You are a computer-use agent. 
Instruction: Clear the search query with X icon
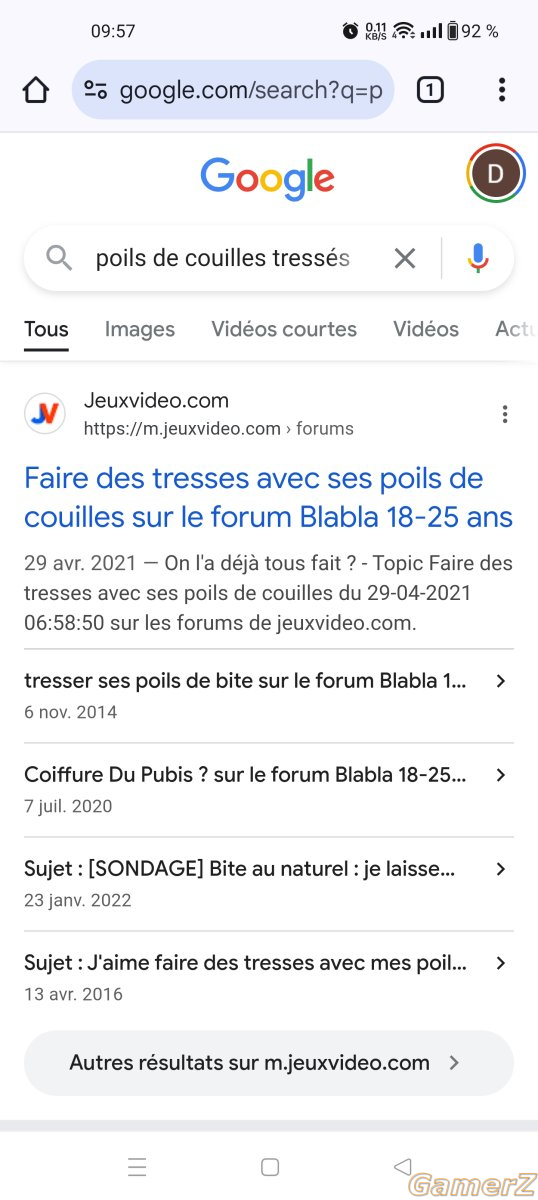click(405, 259)
